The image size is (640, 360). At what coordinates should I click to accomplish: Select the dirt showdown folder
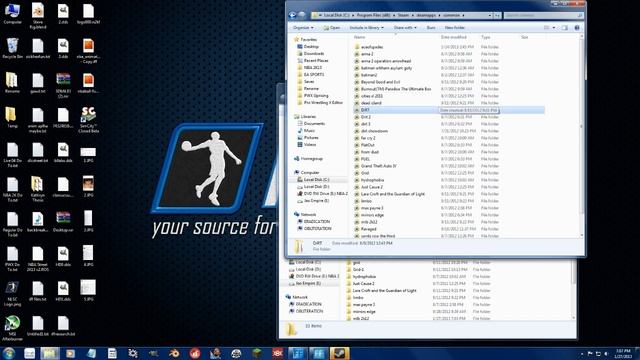click(374, 131)
